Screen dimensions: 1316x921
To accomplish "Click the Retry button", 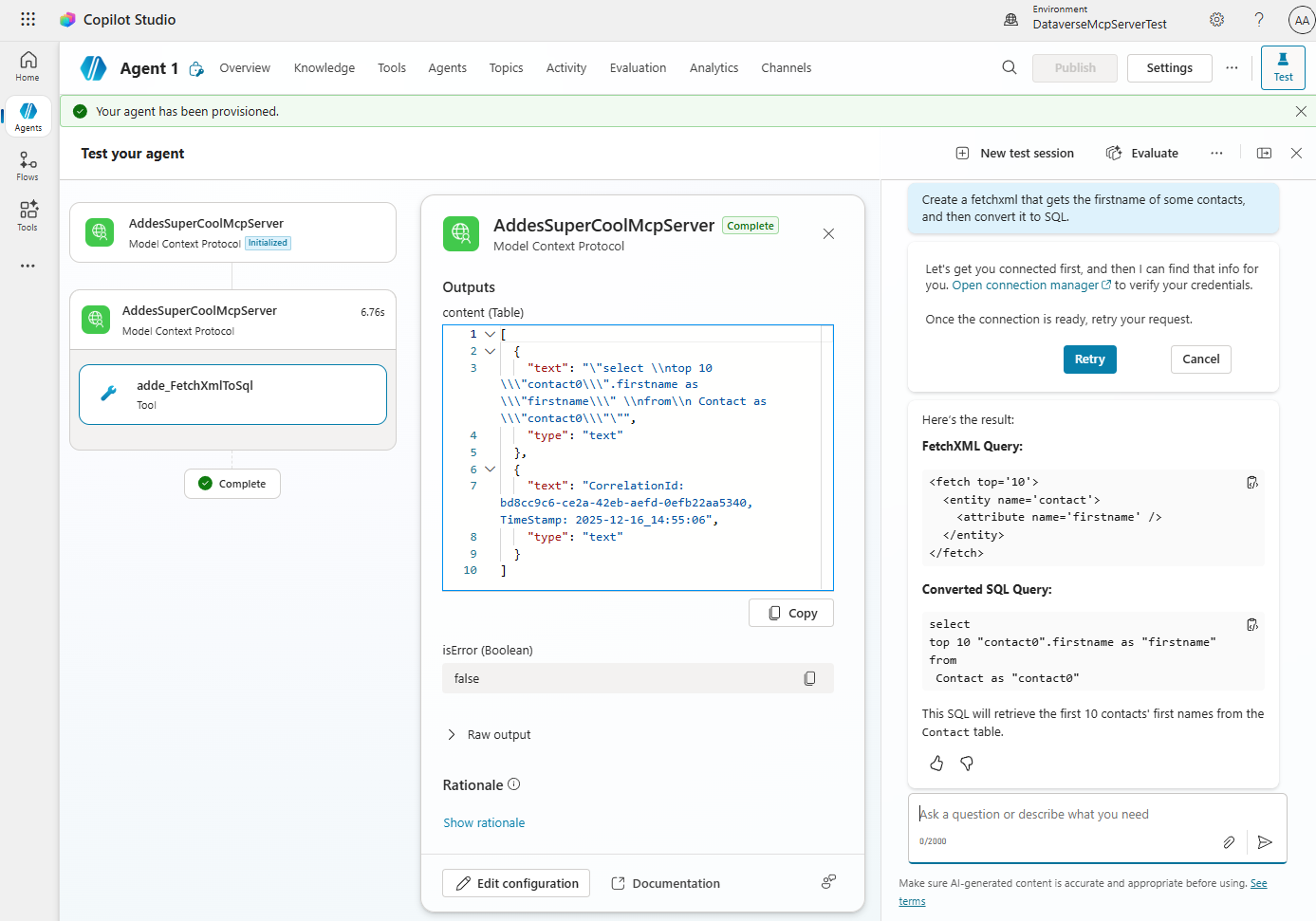I will point(1089,359).
